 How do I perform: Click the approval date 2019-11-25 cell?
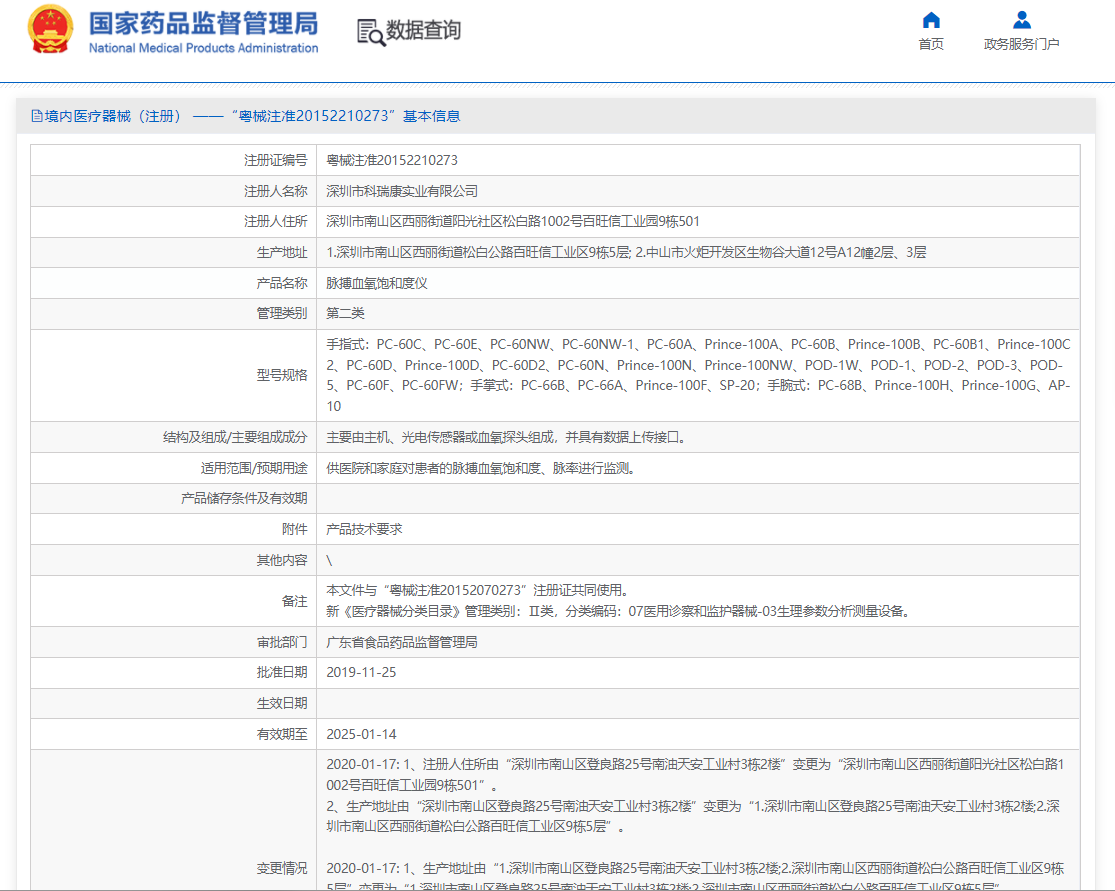[364, 672]
